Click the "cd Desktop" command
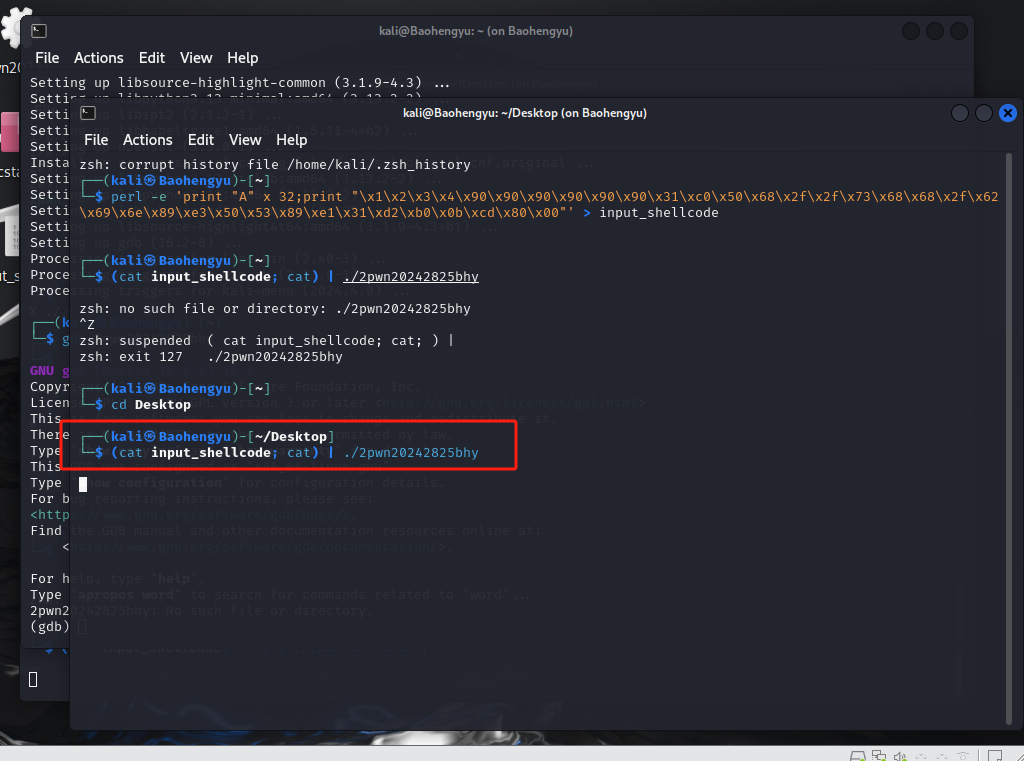Image resolution: width=1024 pixels, height=761 pixels. pos(151,404)
